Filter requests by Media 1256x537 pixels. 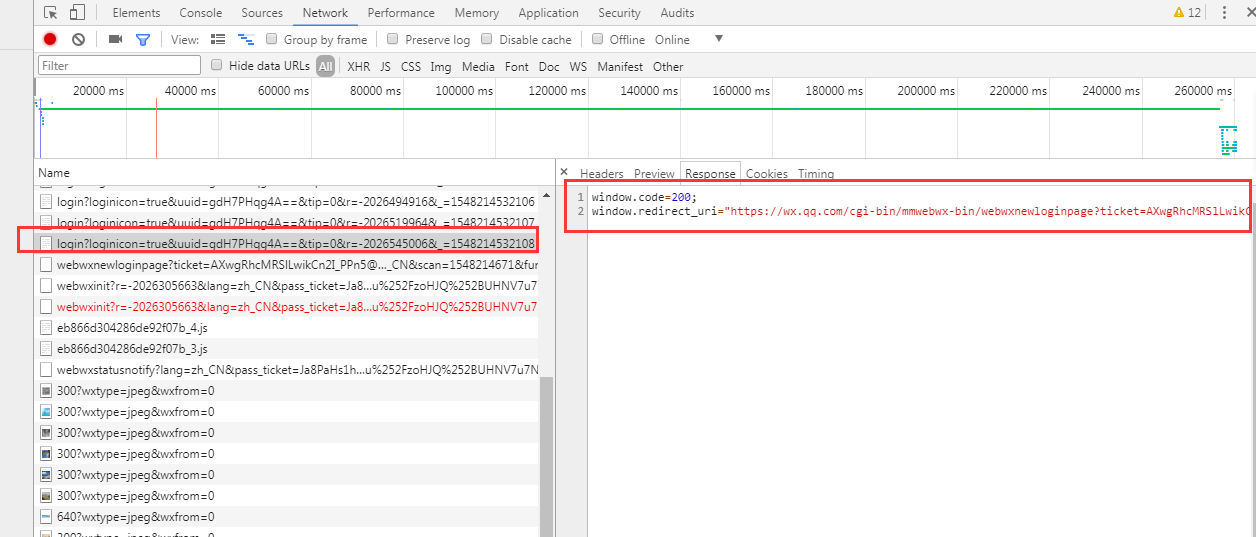478,66
